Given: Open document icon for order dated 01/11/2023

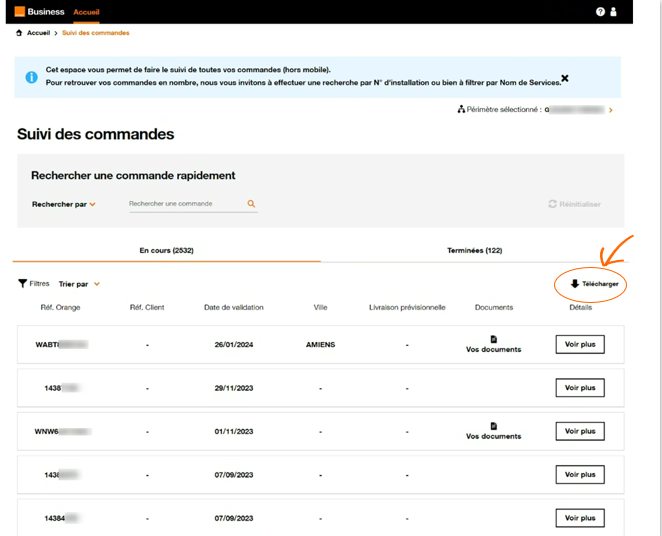Looking at the screenshot, I should click(493, 426).
